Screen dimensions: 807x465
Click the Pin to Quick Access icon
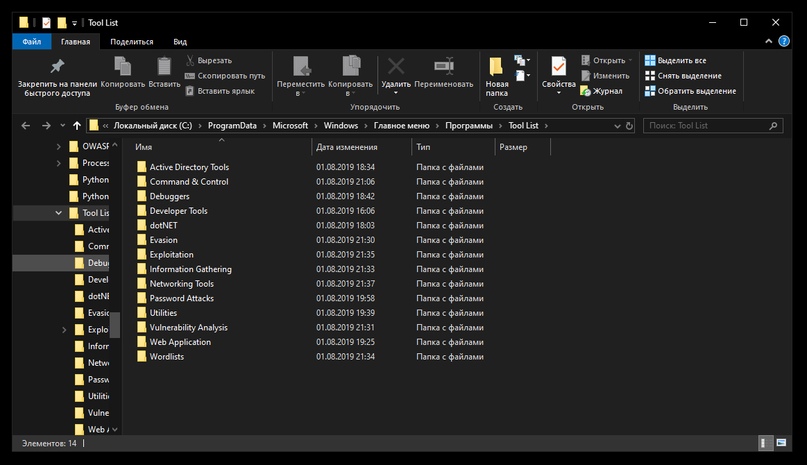tap(57, 67)
